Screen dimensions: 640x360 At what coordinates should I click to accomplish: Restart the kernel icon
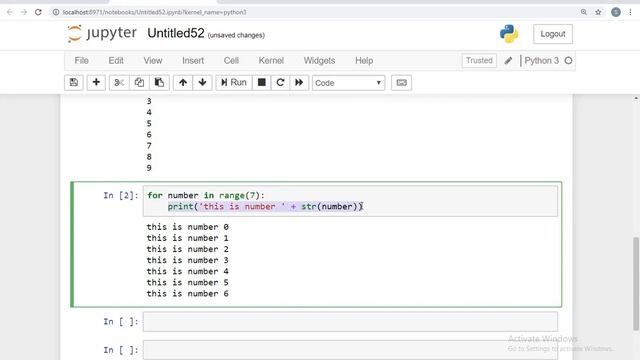pos(280,82)
